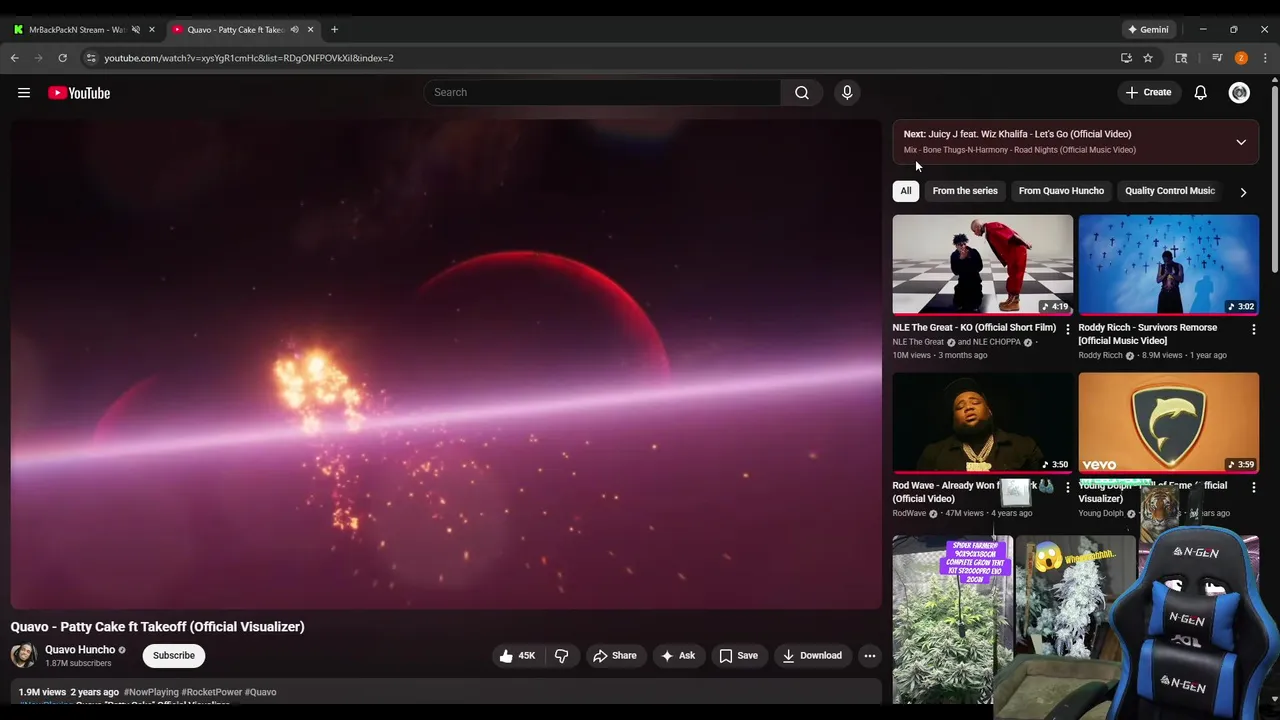The width and height of the screenshot is (1280, 720).
Task: Go back with browser back arrow
Action: click(15, 58)
